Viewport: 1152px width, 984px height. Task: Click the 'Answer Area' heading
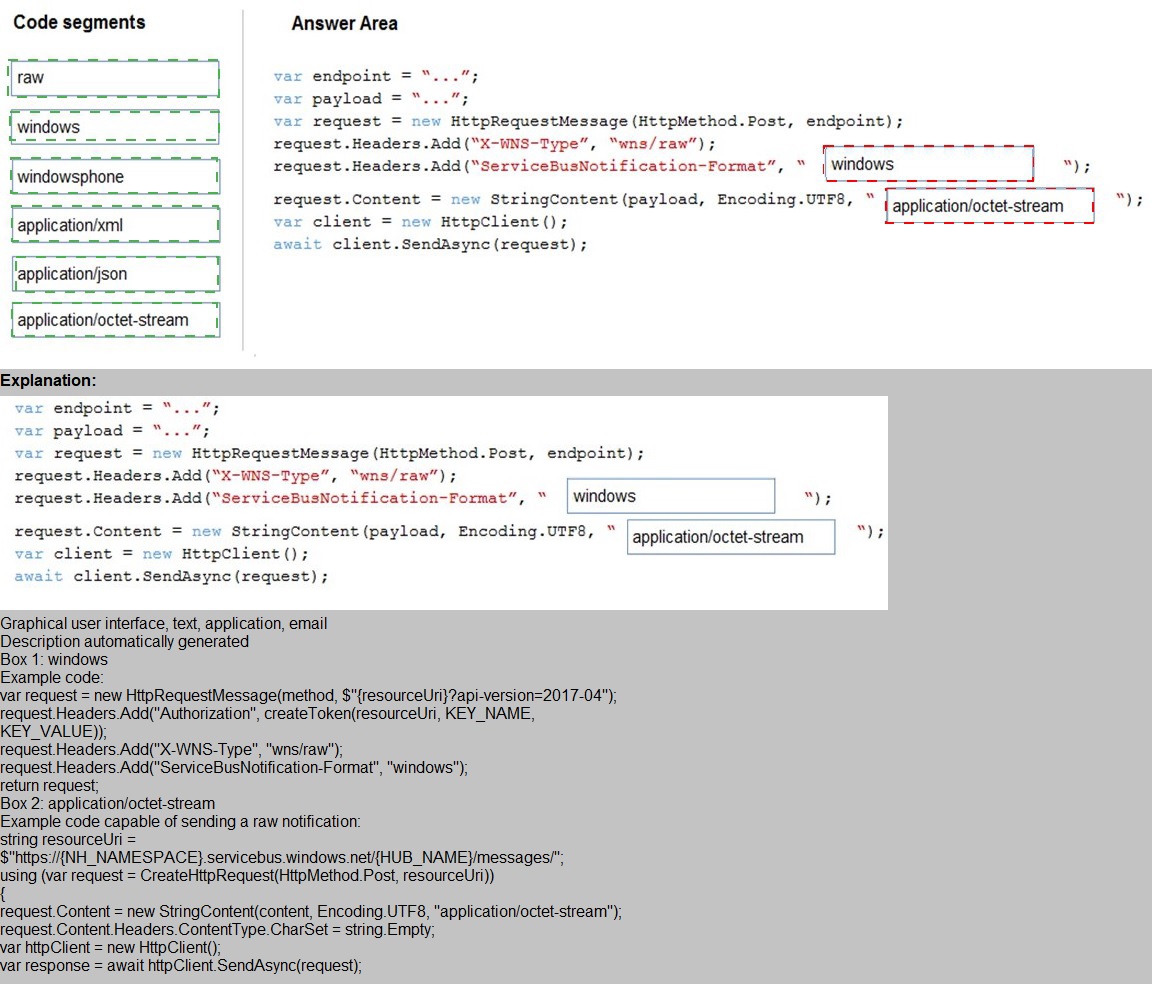(344, 23)
